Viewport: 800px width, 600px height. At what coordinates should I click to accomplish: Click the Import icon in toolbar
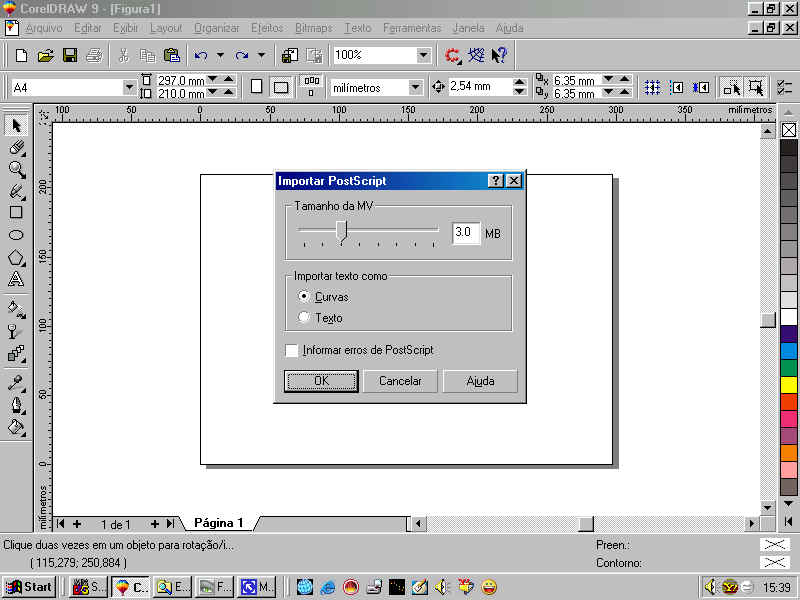click(290, 55)
